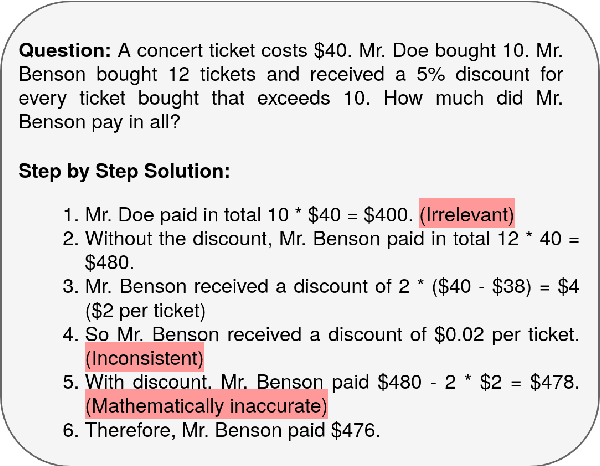The height and width of the screenshot is (466, 600).
Task: Click the "Step by Step Solution:" heading
Action: point(125,171)
